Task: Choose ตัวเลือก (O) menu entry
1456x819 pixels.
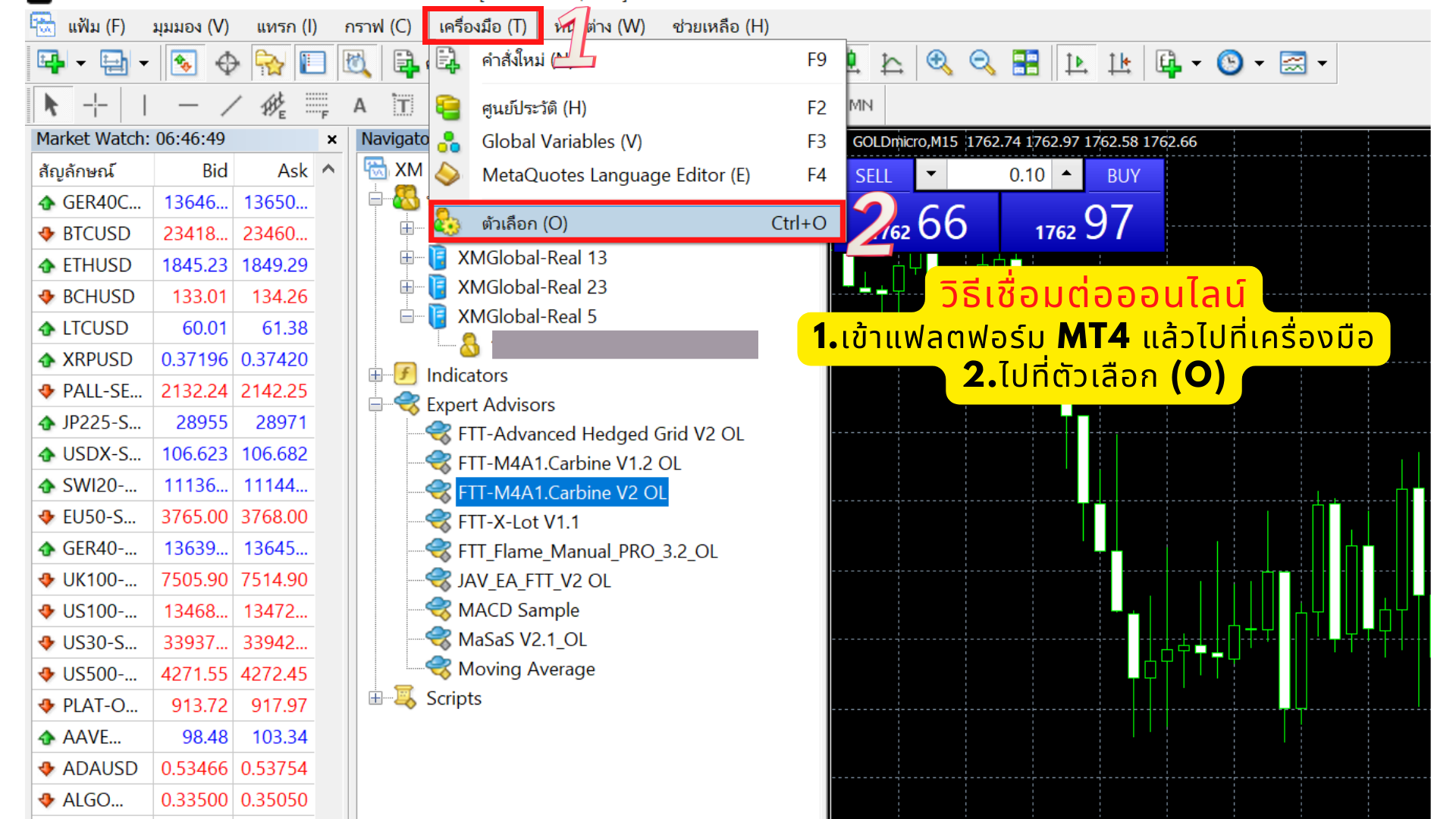Action: tap(637, 223)
